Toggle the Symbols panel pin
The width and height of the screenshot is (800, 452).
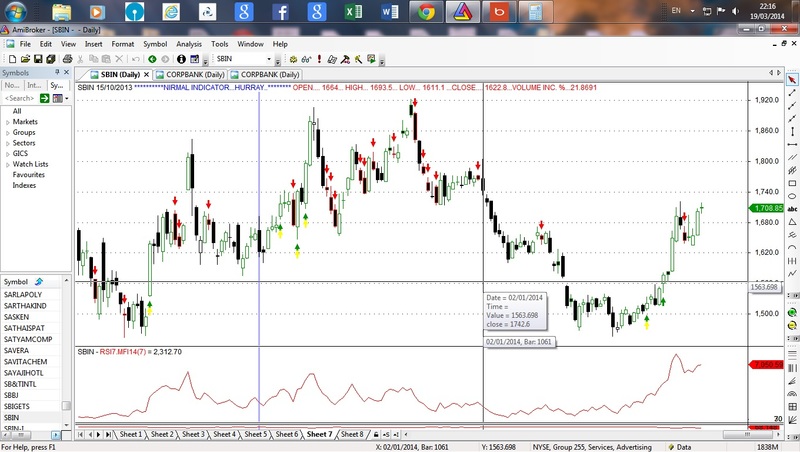tap(57, 72)
